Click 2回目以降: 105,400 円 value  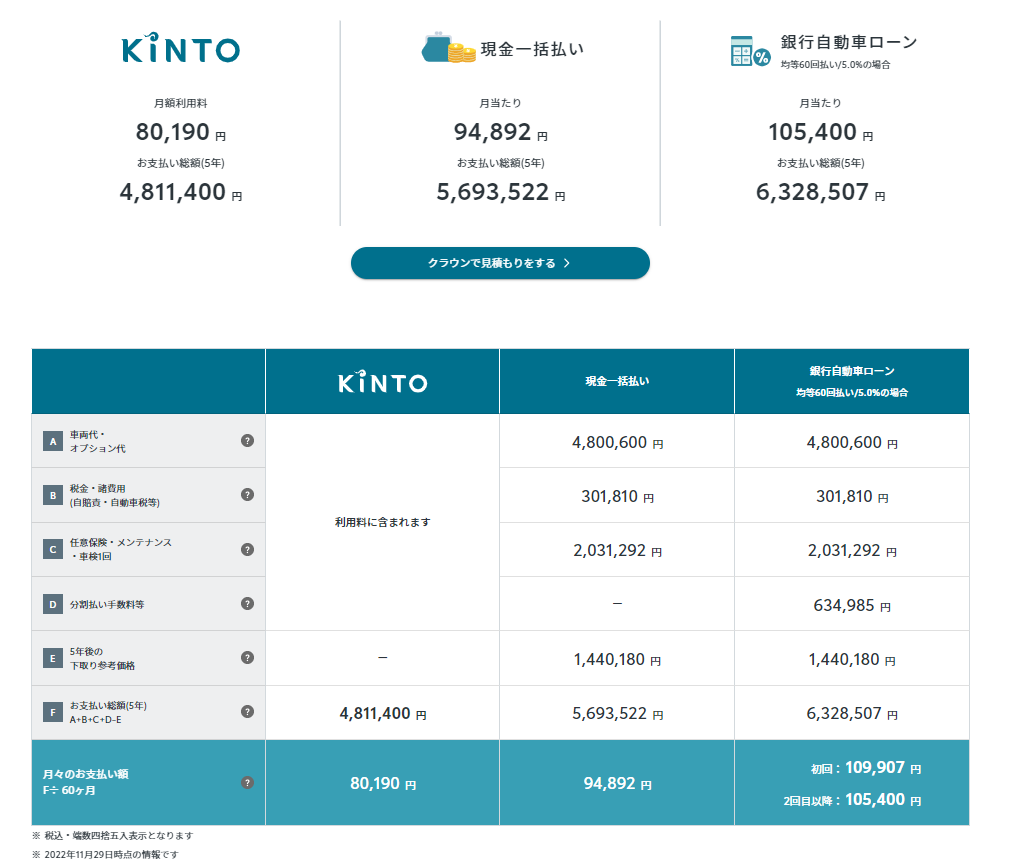click(852, 800)
